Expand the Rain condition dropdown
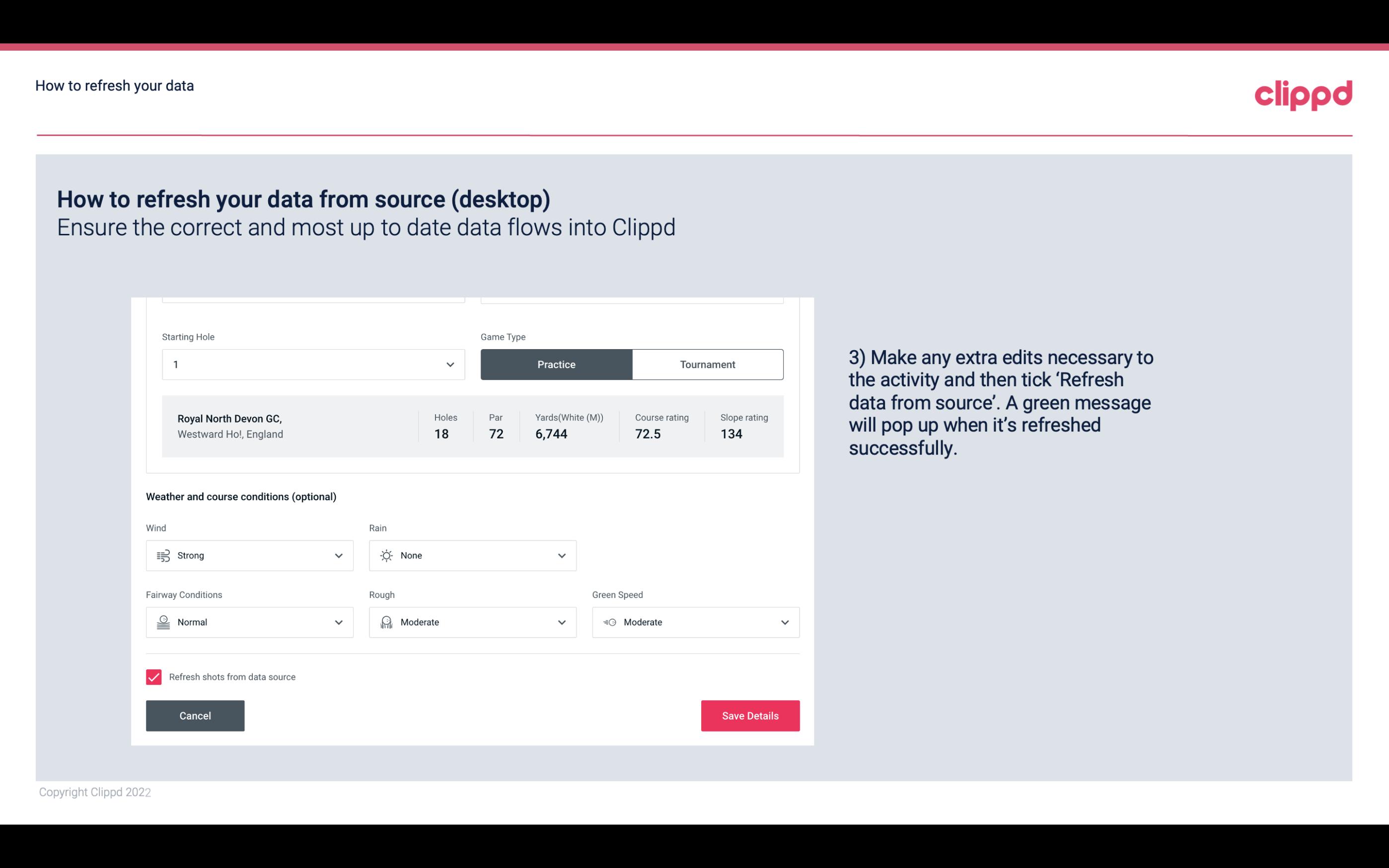 473,555
